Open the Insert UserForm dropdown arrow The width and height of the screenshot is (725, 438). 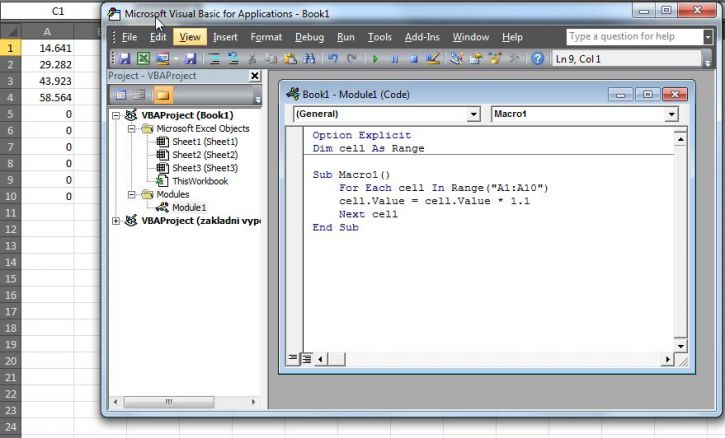[175, 59]
